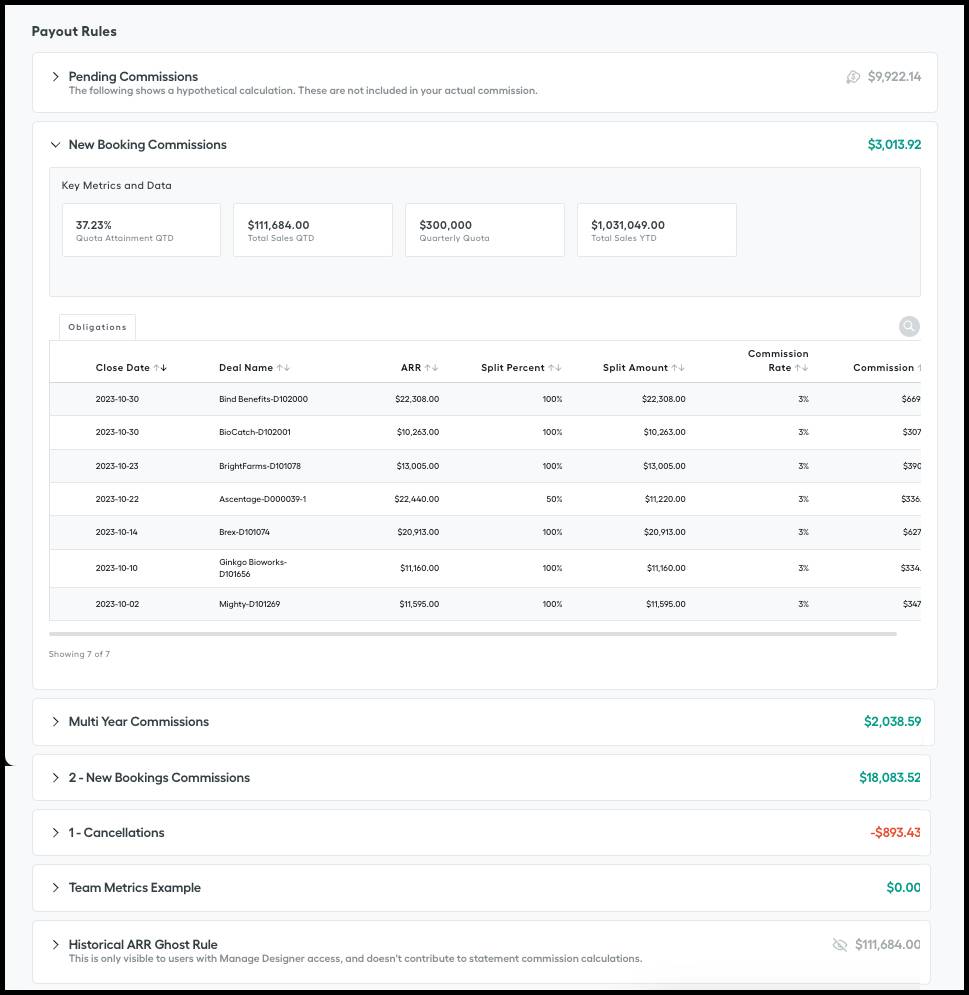Sort by the Split Percent column arrows

tap(555, 367)
